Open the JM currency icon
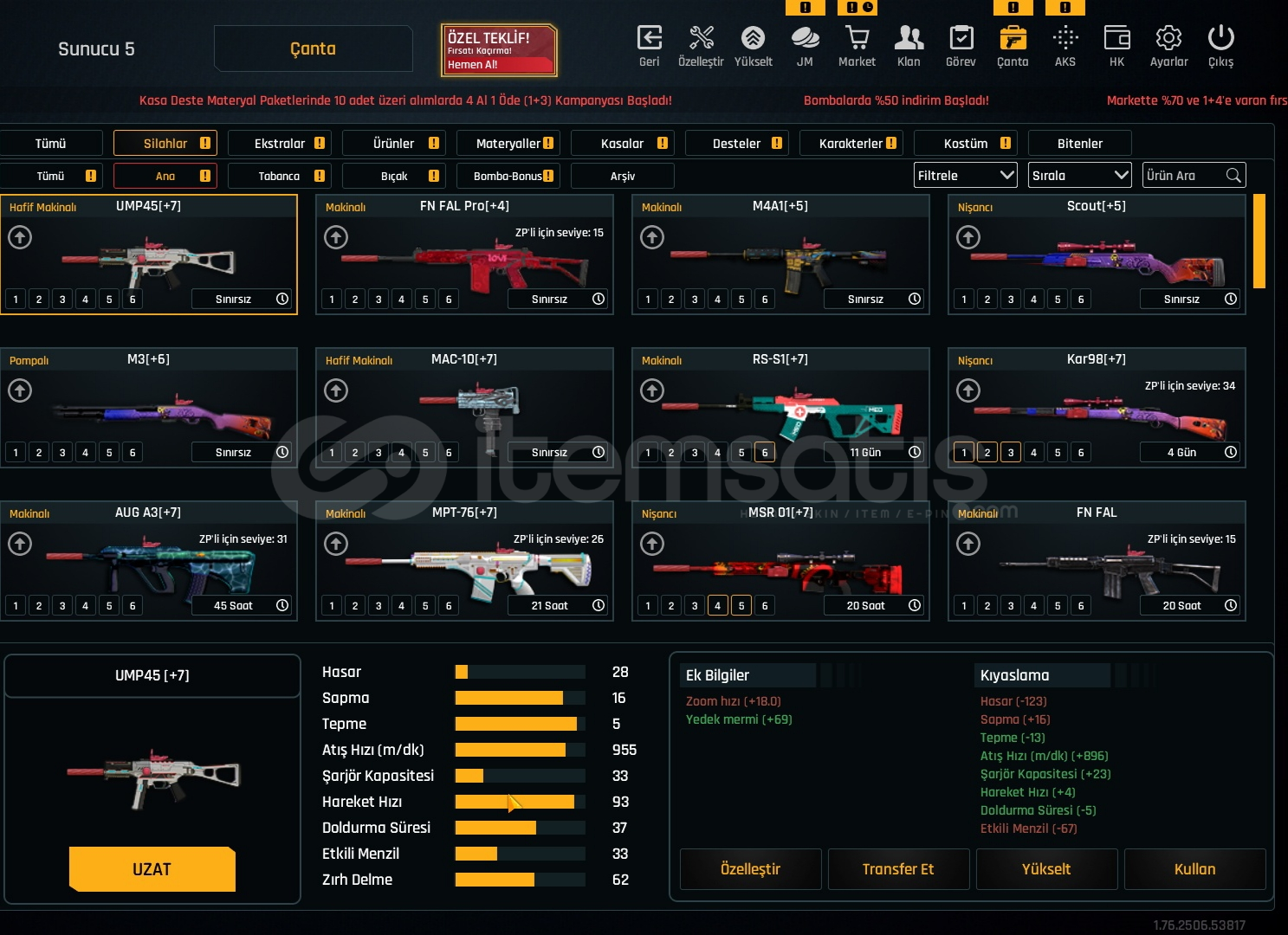Screen dimensions: 1288x935 (x=805, y=38)
